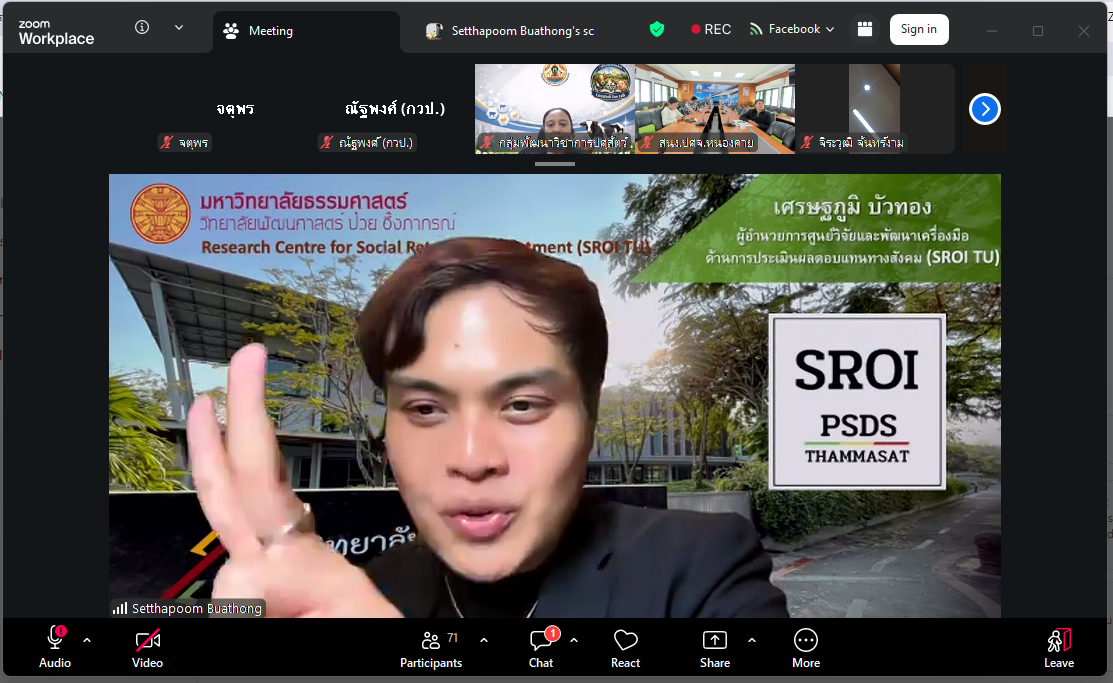Start camera with the Video button

148,648
